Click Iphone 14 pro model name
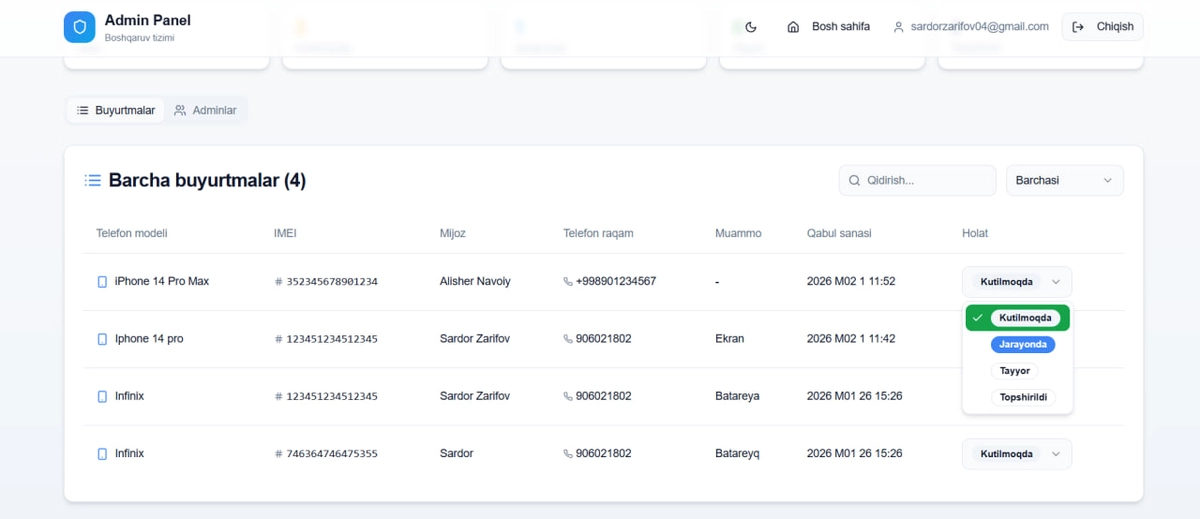This screenshot has height=519, width=1200. tap(149, 339)
